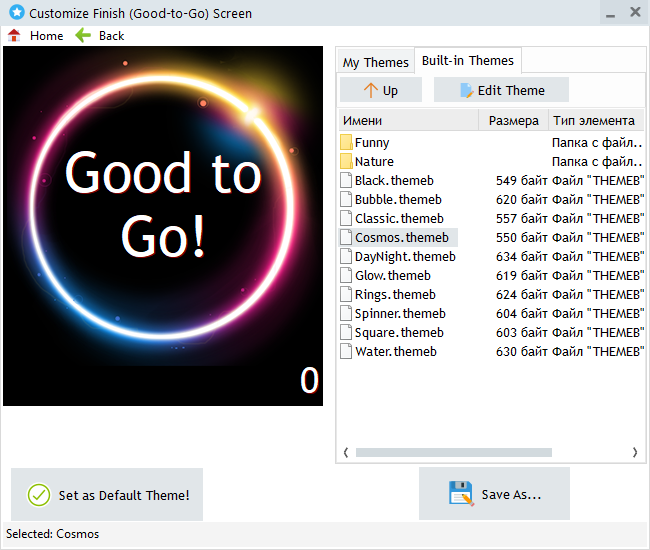Viewport: 650px width, 550px height.
Task: Select the DayNight.themeb file icon
Action: pos(347,257)
